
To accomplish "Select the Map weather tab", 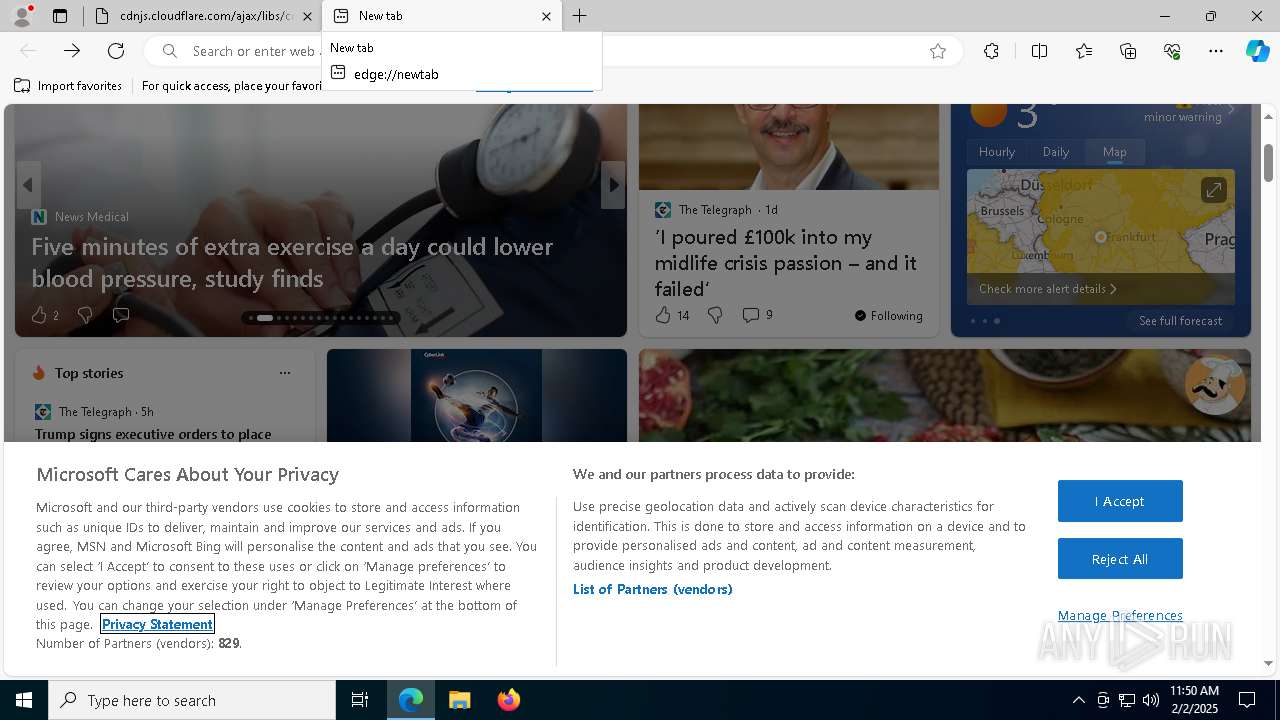I will 1115,152.
